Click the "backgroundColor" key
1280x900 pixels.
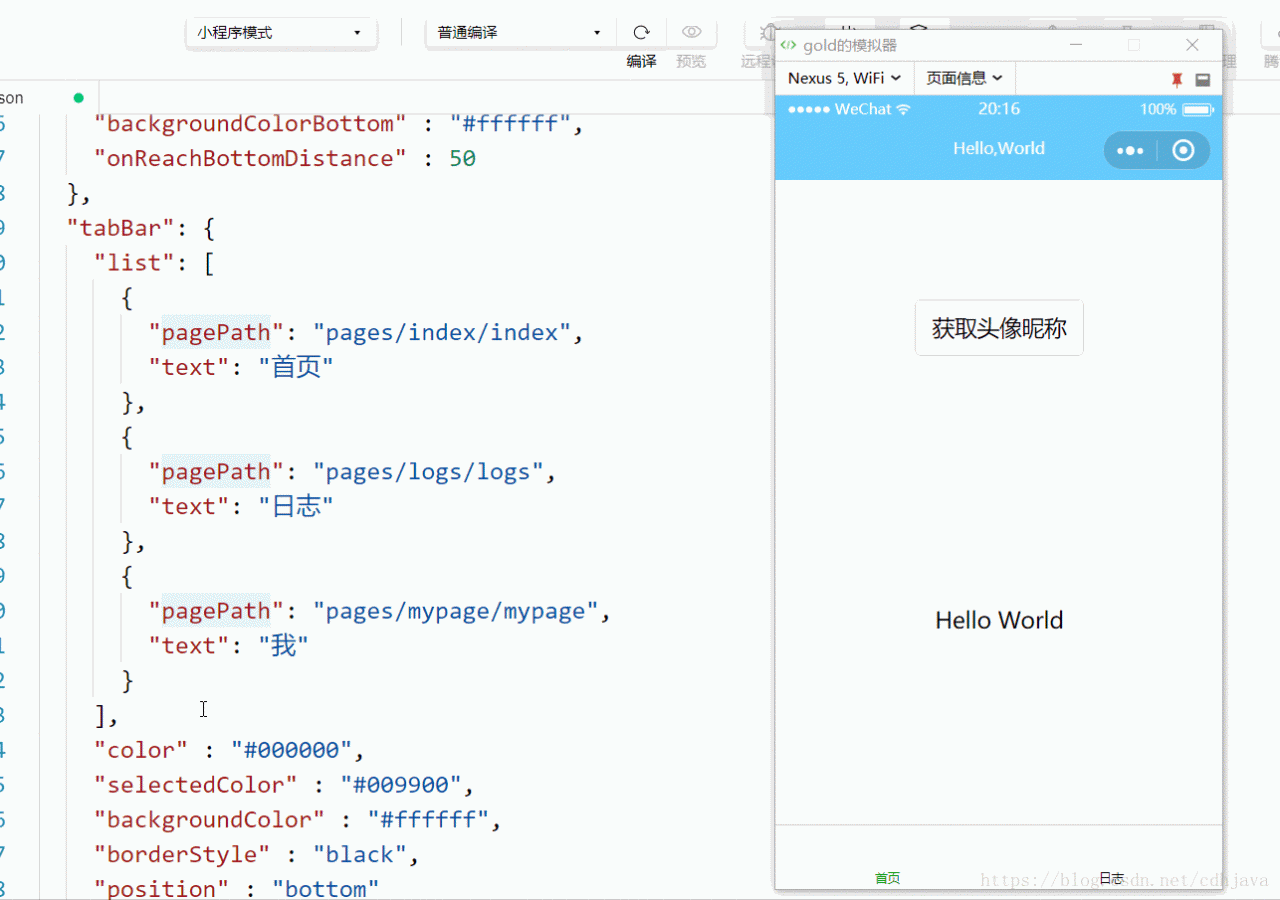tap(210, 820)
